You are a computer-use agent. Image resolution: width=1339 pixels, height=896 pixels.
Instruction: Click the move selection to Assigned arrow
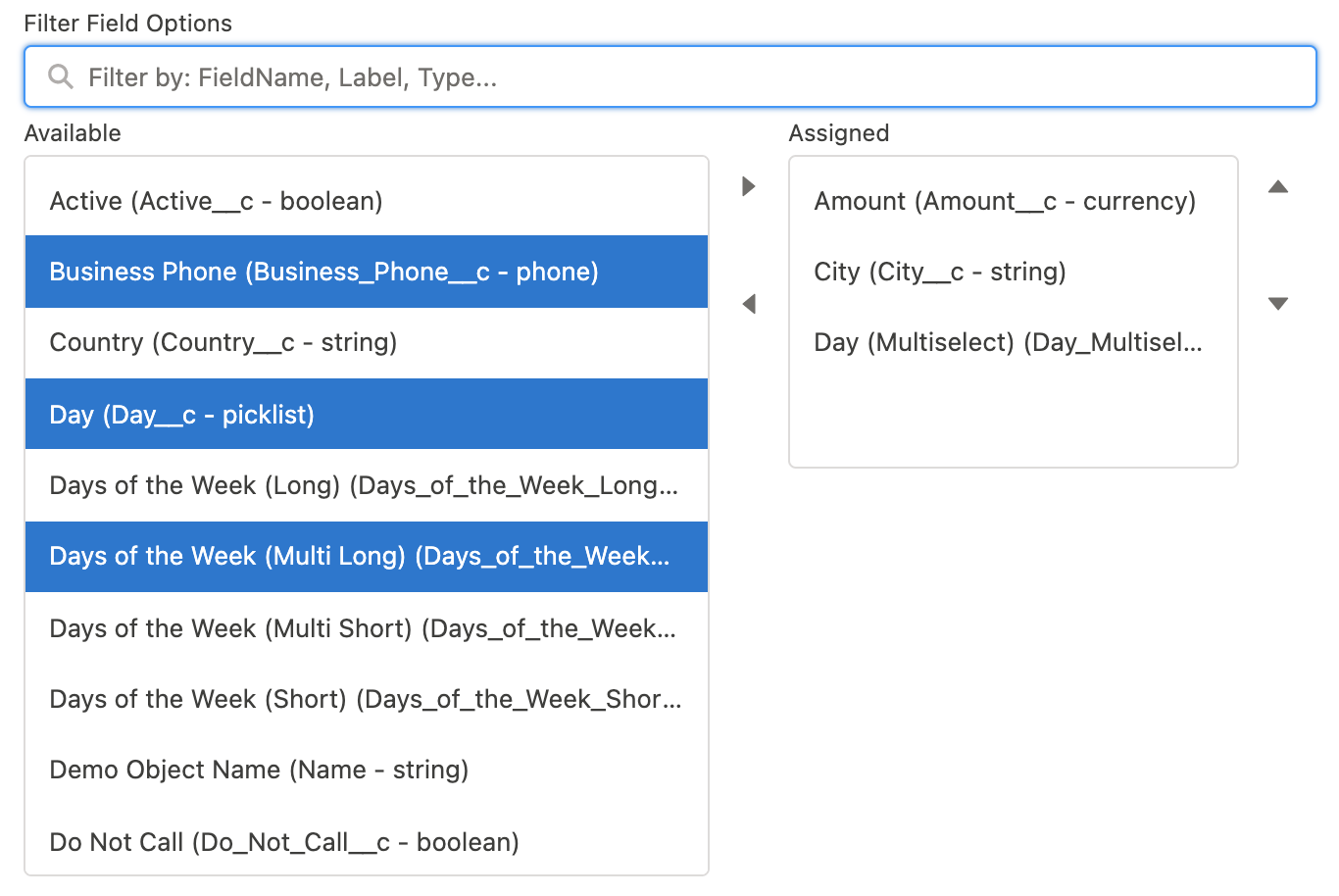pyautogui.click(x=749, y=186)
